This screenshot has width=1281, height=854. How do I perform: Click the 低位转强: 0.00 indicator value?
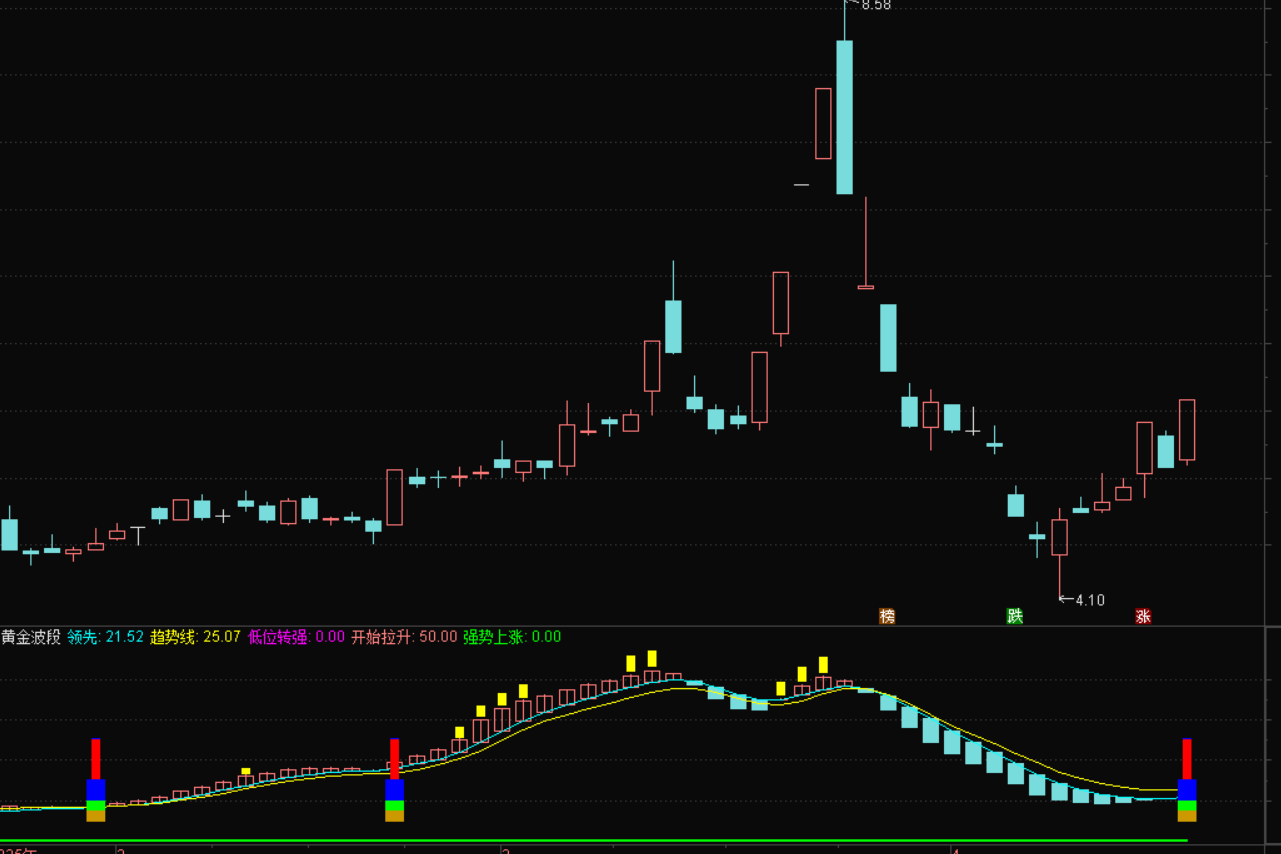coord(296,637)
